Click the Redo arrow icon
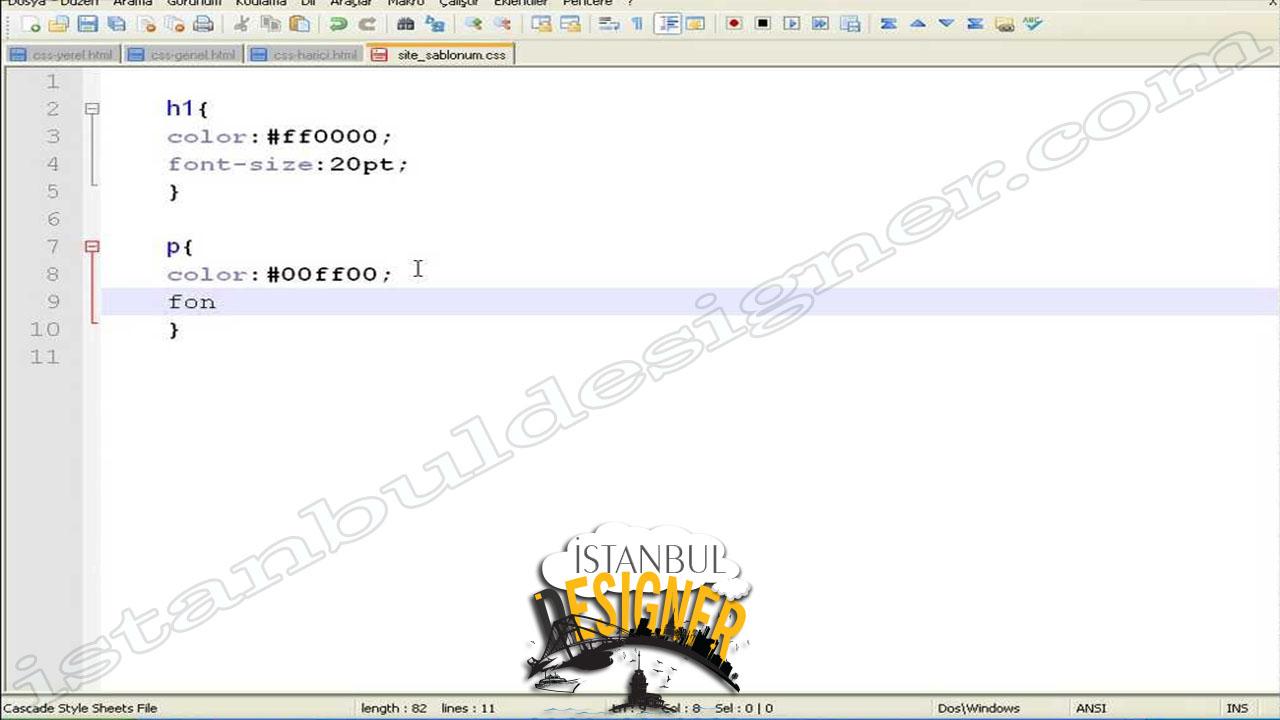The height and width of the screenshot is (720, 1280). (367, 24)
